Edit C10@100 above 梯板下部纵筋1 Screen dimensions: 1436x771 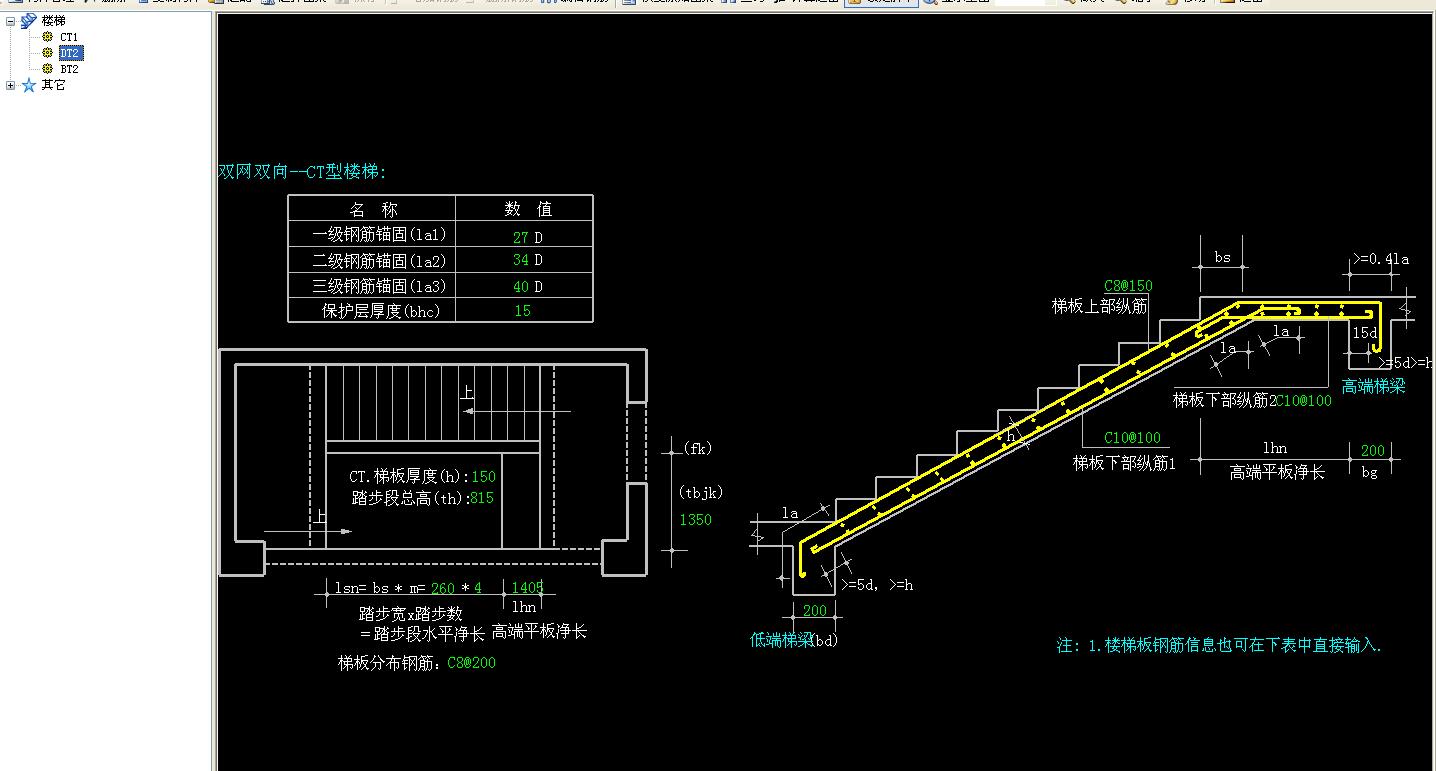point(1132,438)
